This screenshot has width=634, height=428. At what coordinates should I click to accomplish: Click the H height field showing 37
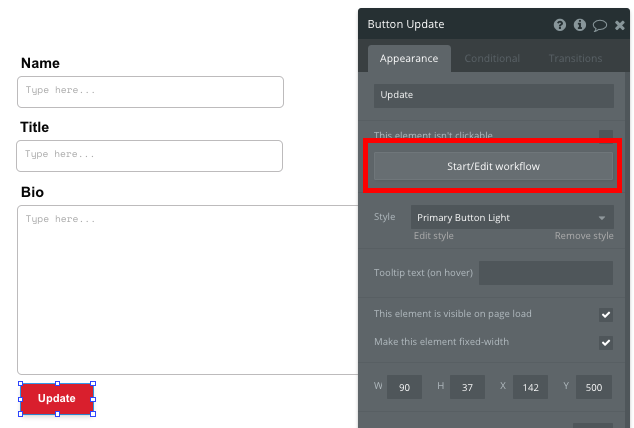[467, 387]
